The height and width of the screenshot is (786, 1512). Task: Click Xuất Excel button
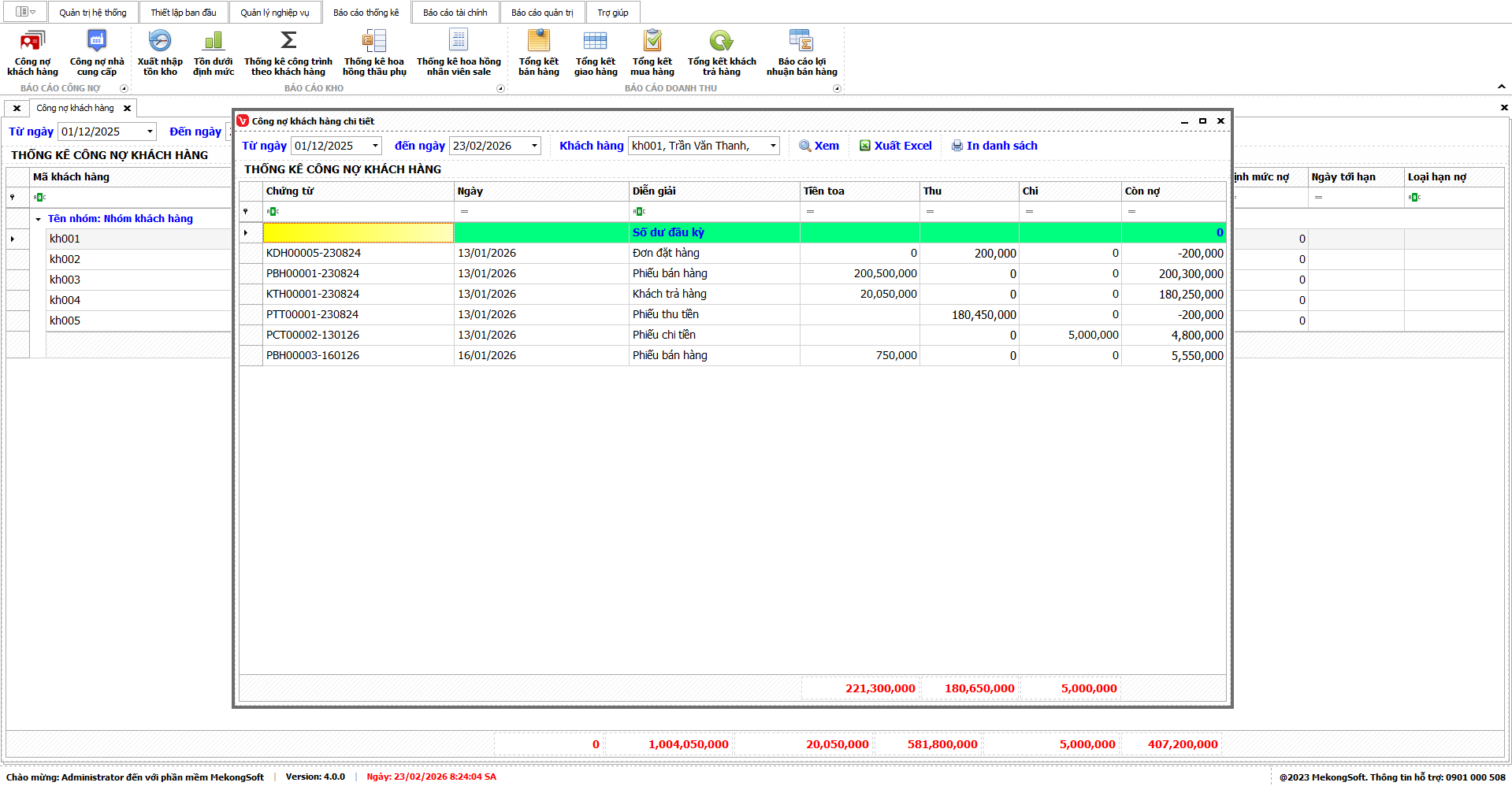[x=896, y=146]
